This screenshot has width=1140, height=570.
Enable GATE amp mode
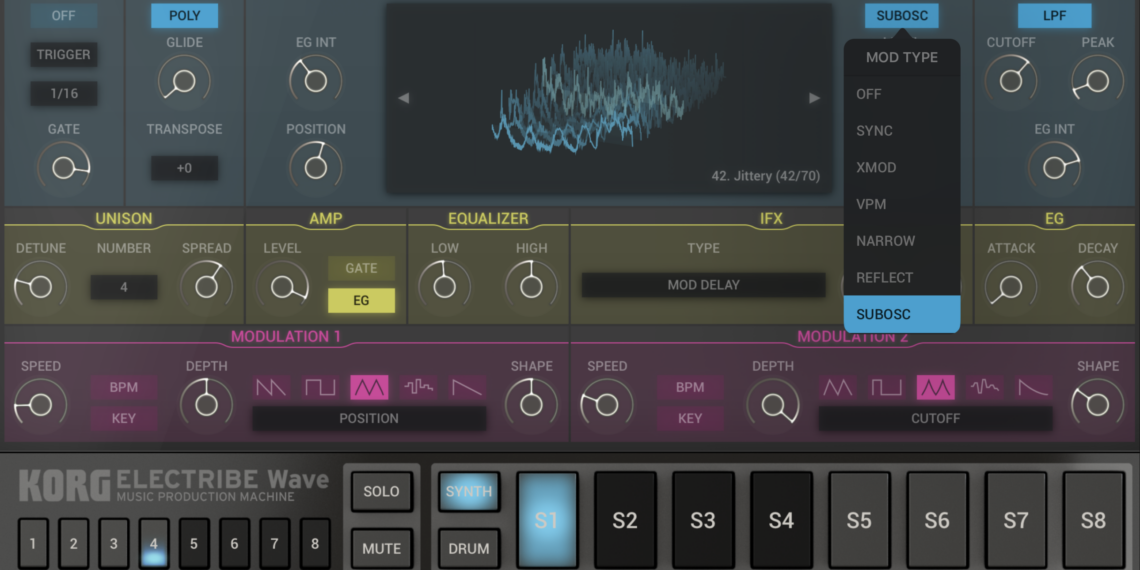point(361,268)
